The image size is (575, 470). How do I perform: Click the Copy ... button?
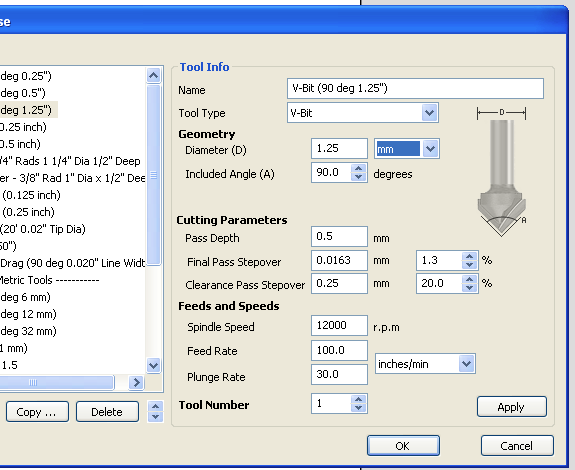(x=37, y=412)
